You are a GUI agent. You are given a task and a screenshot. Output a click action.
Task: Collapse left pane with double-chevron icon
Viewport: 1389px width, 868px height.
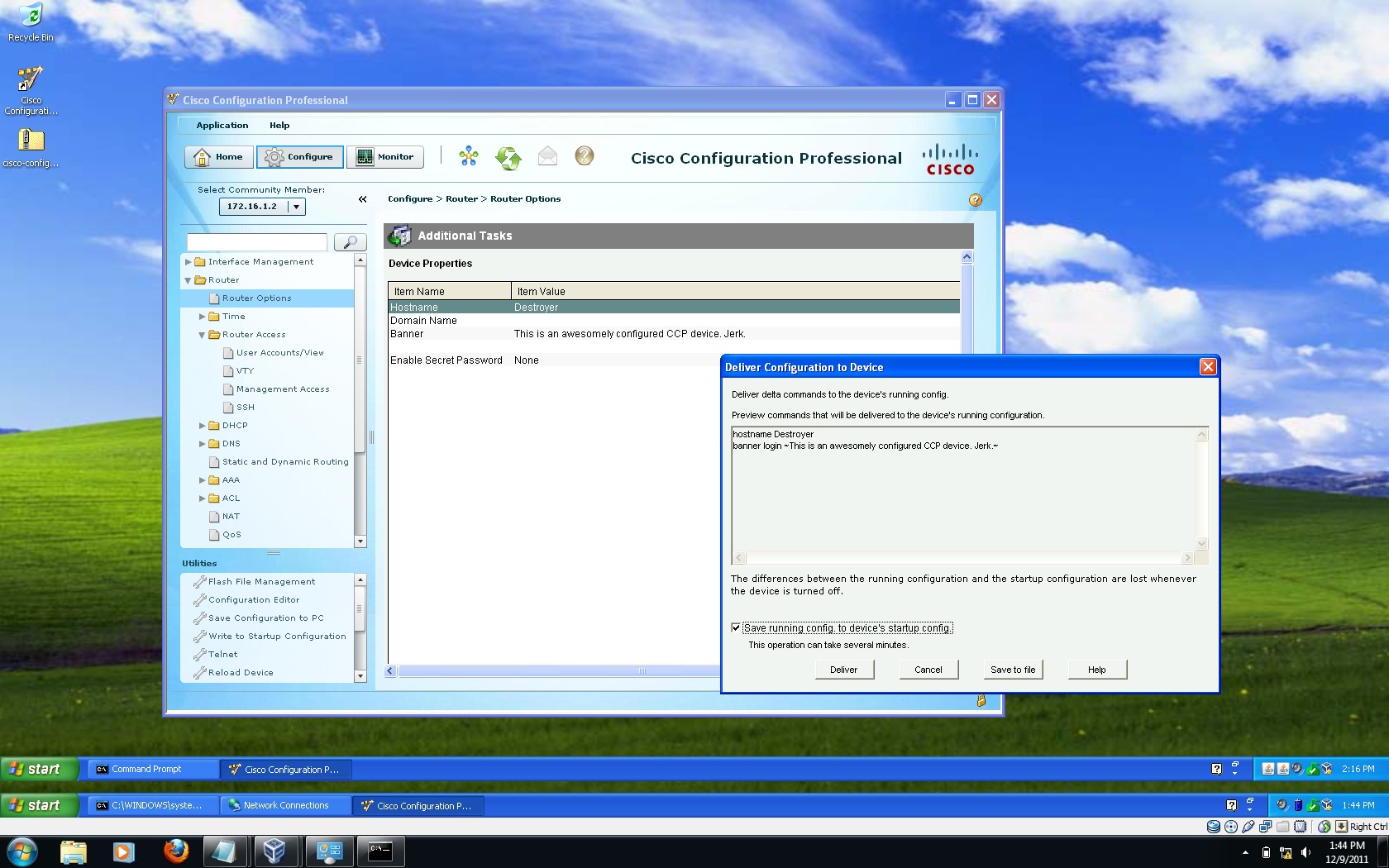coord(362,199)
